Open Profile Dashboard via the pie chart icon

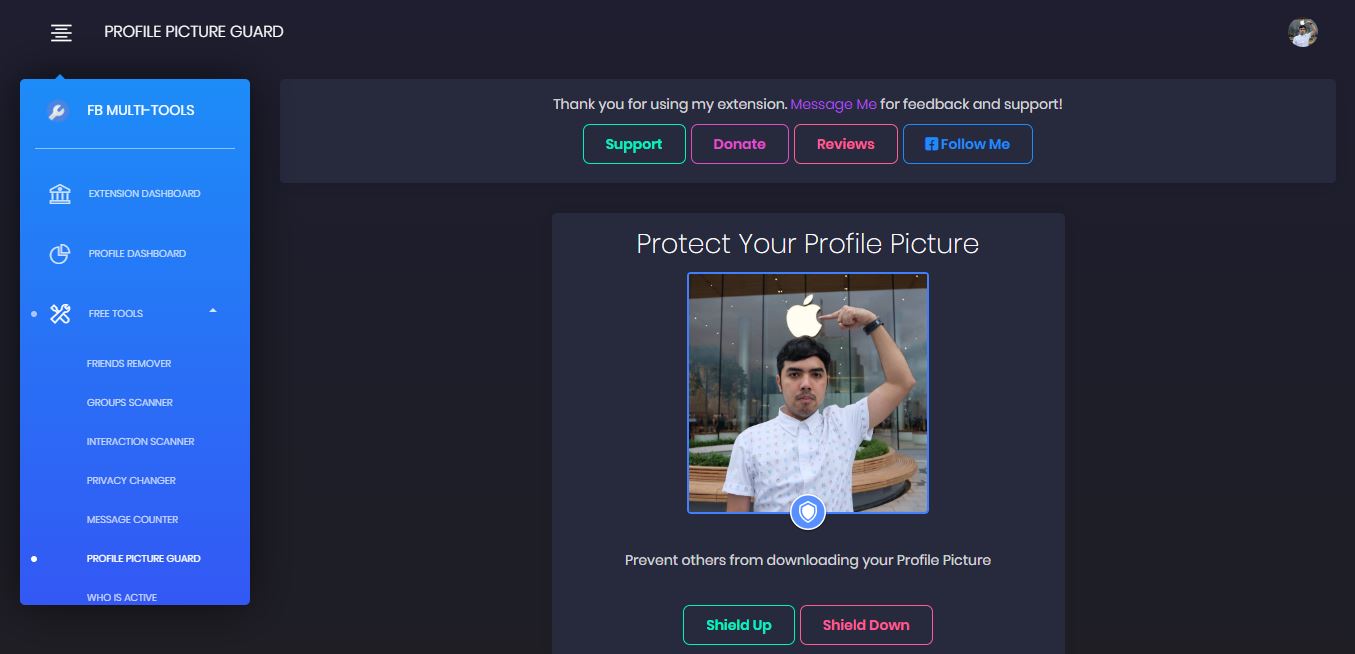pyautogui.click(x=60, y=253)
